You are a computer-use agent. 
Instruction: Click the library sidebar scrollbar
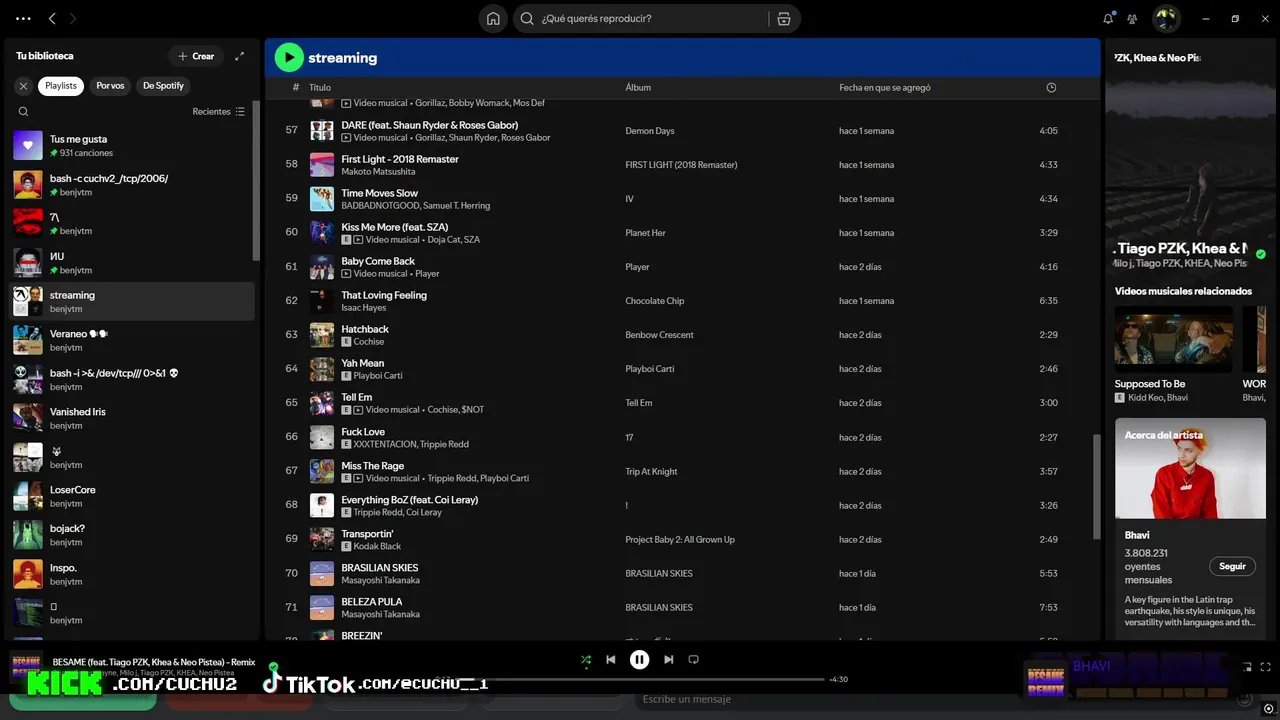click(x=257, y=180)
